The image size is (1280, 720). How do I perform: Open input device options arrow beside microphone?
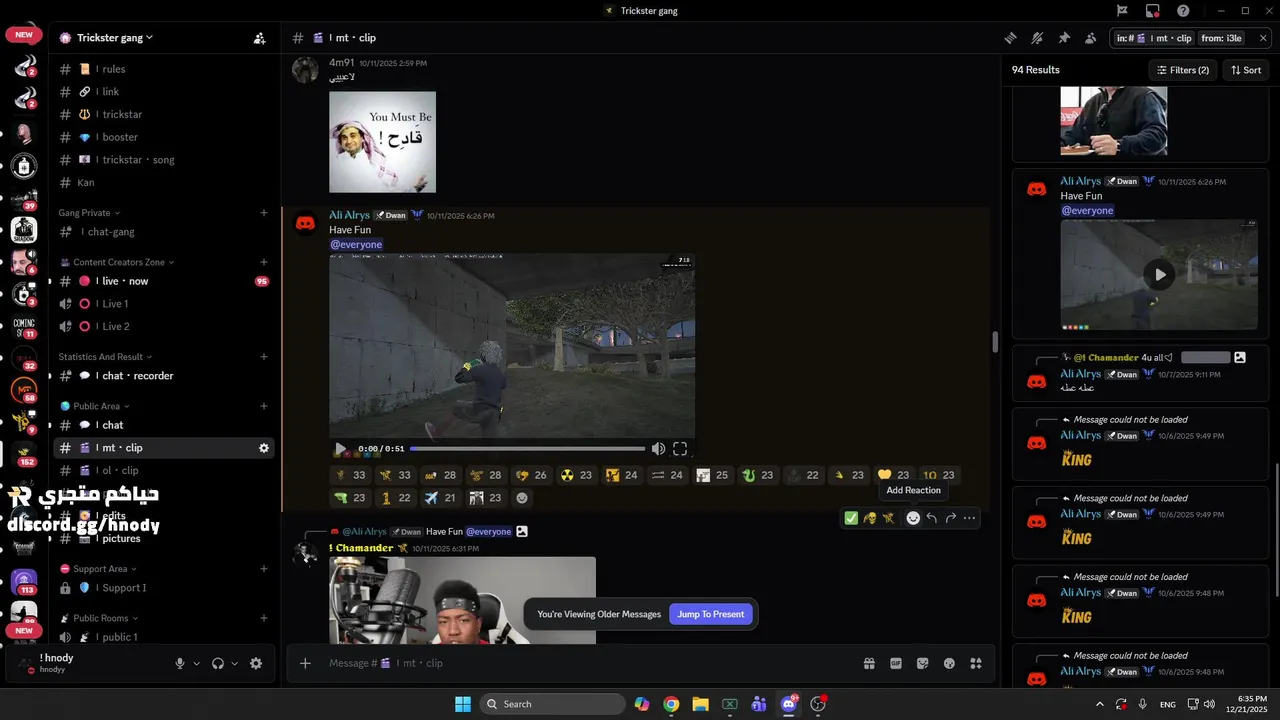[196, 664]
